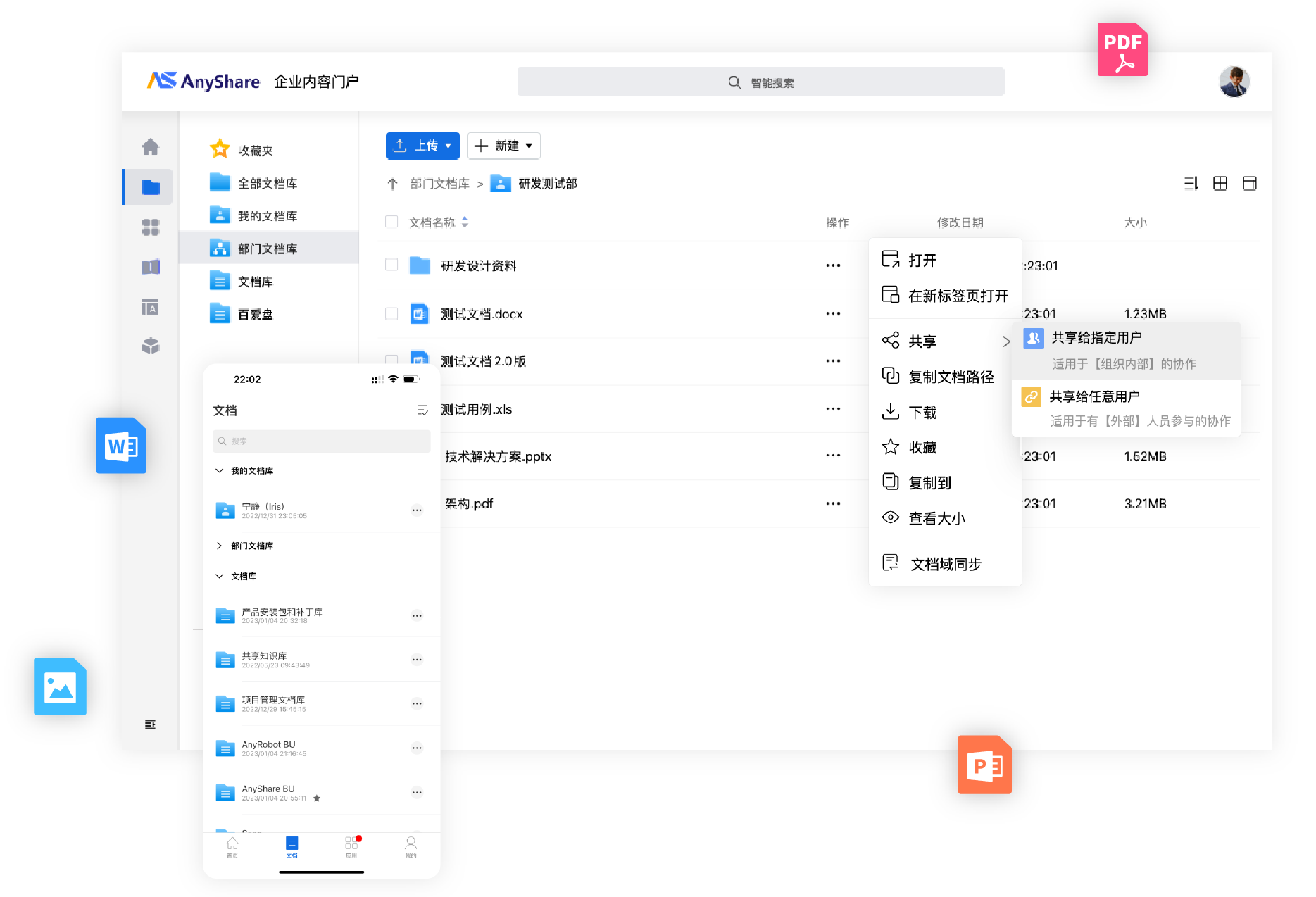
Task: Tap the mobile profile tab icon
Action: (411, 846)
